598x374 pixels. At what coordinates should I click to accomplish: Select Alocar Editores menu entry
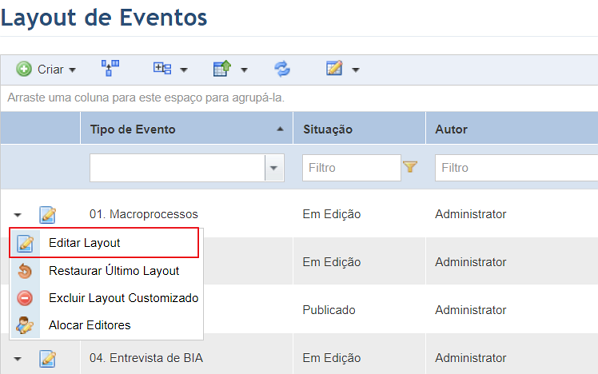107,325
